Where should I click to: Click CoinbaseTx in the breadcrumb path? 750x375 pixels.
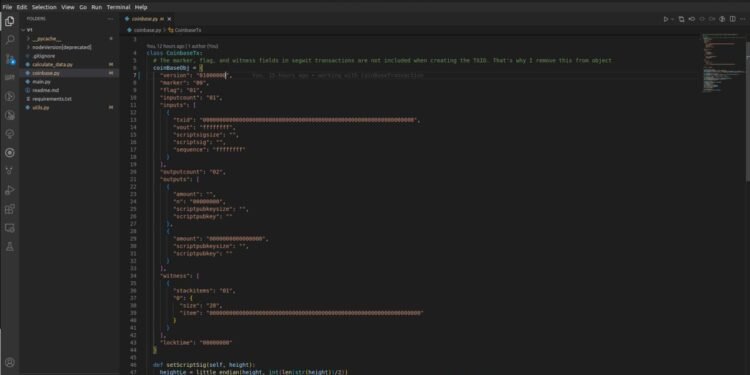click(188, 30)
